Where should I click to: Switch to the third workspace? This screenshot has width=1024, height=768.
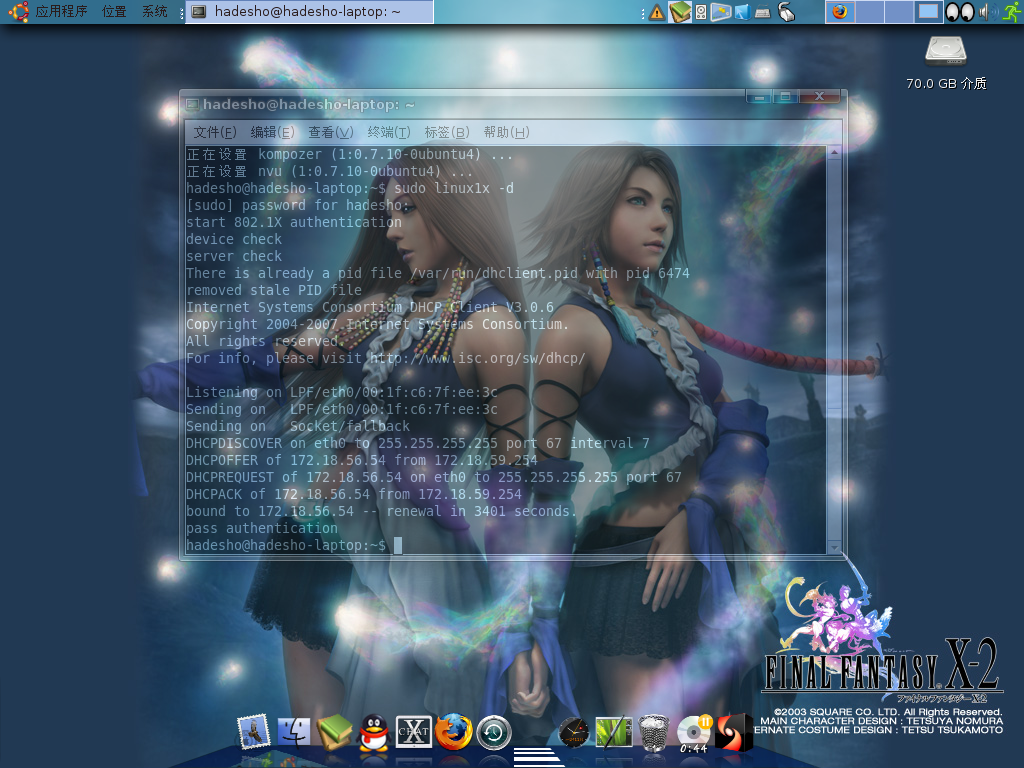pyautogui.click(x=899, y=12)
